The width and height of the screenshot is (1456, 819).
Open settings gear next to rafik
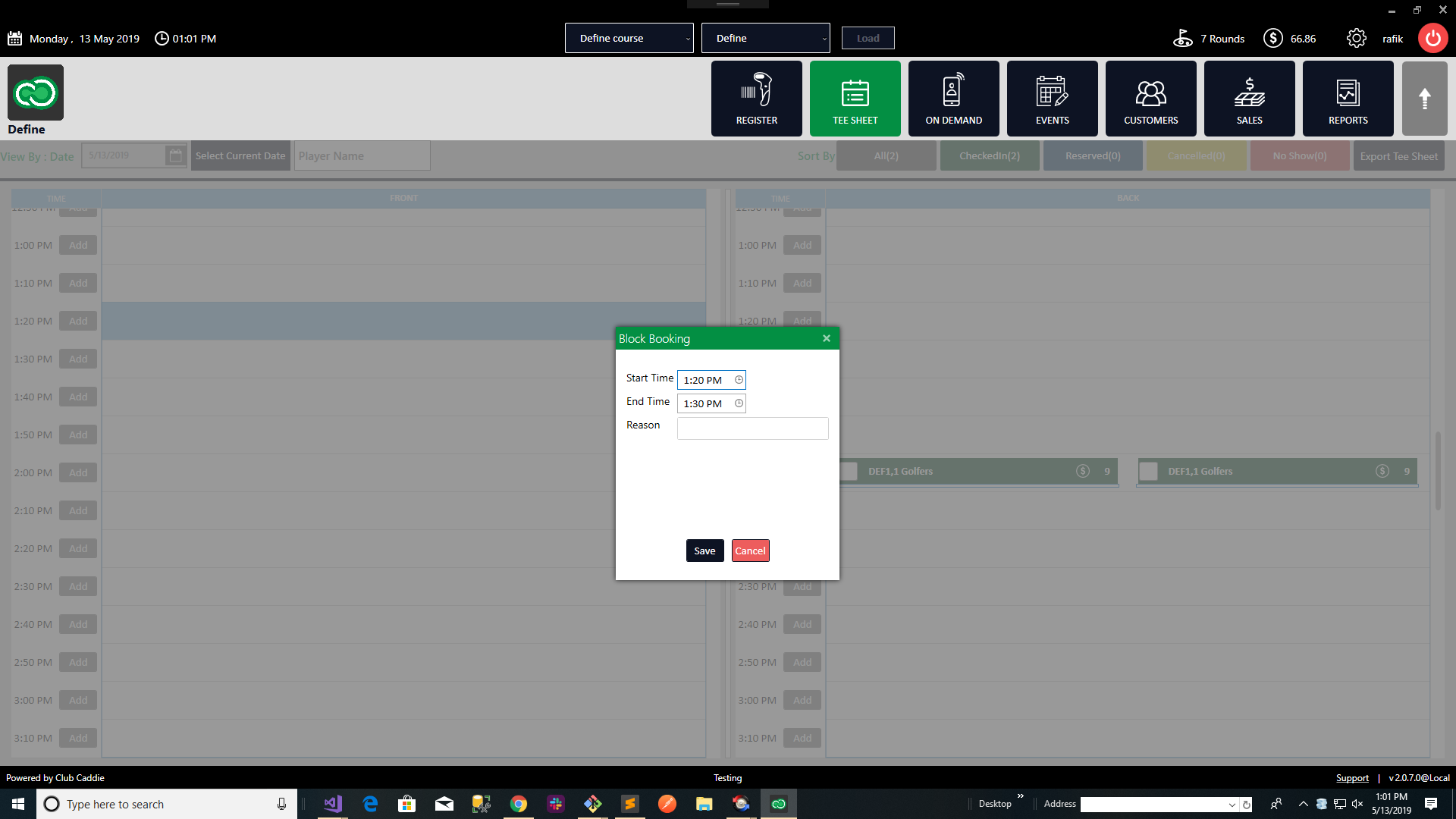point(1356,39)
